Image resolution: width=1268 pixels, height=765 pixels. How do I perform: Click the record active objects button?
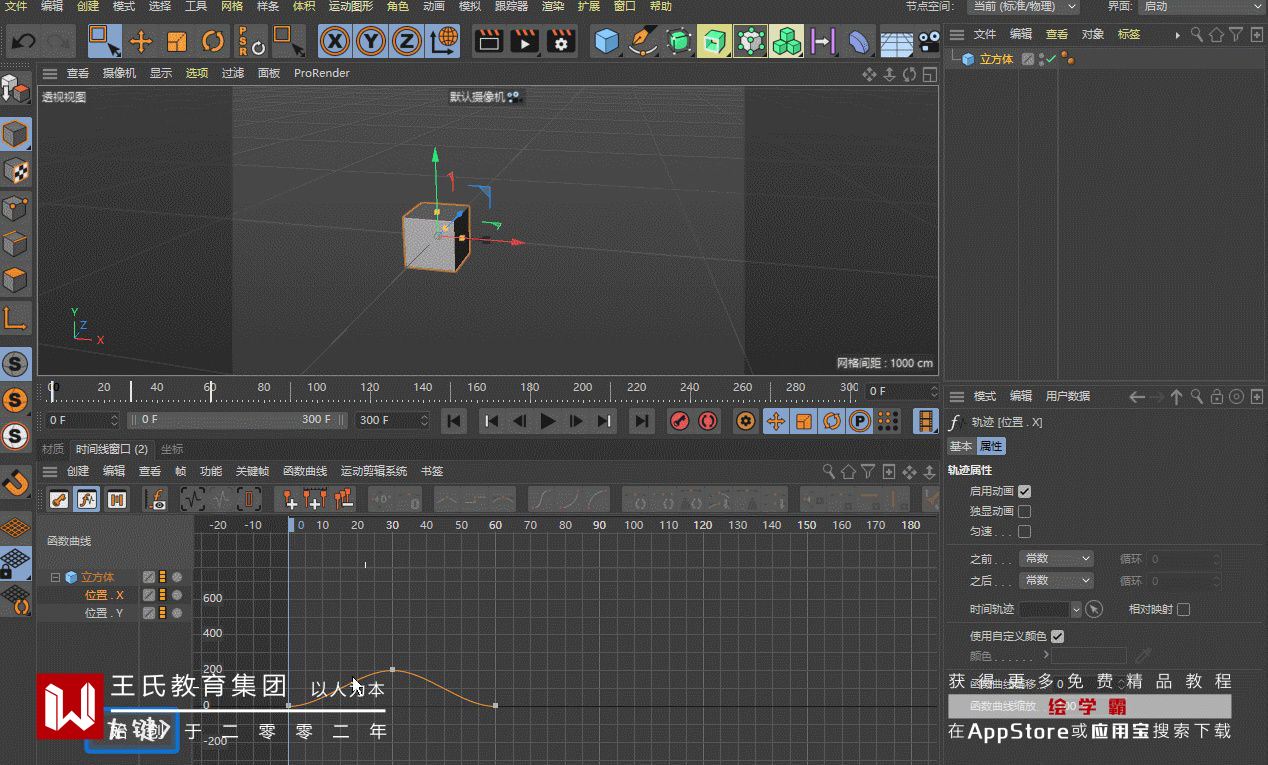680,421
